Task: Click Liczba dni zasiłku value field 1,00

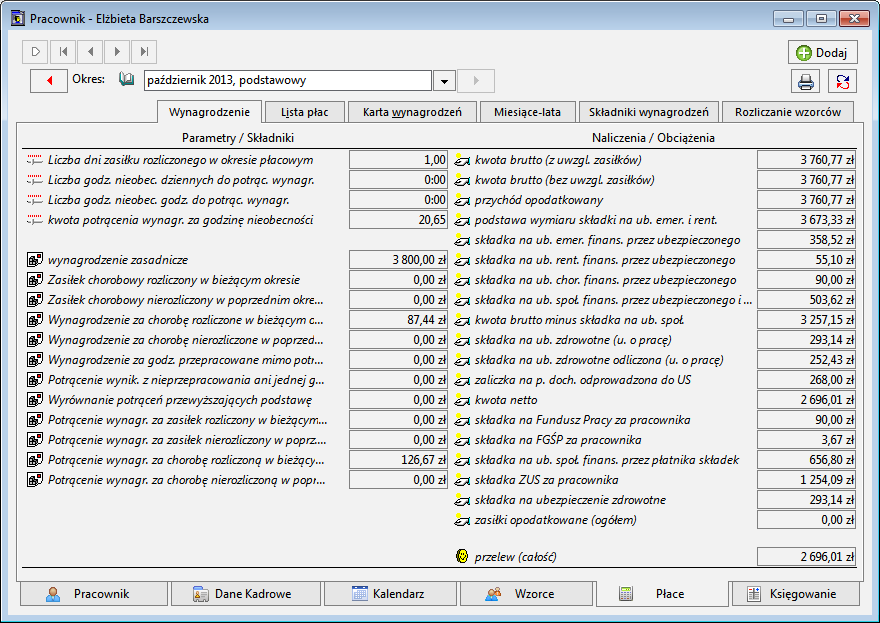Action: pyautogui.click(x=398, y=160)
